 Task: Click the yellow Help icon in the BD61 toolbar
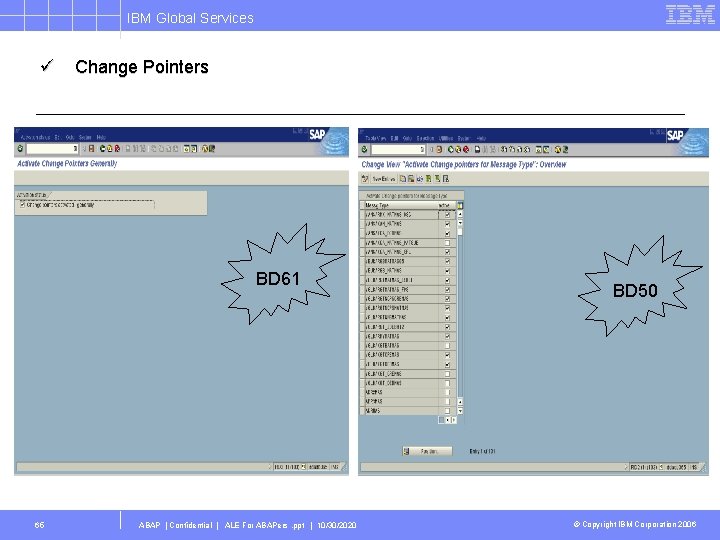[205, 148]
